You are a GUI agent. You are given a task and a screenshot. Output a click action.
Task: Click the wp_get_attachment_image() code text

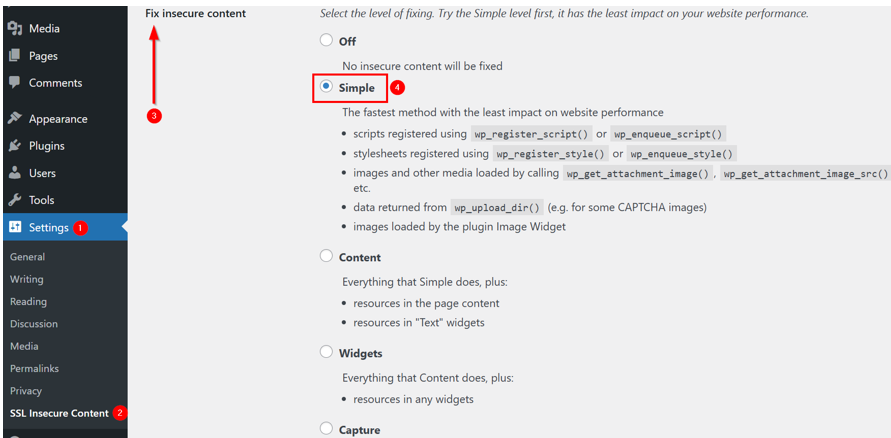[x=637, y=174]
